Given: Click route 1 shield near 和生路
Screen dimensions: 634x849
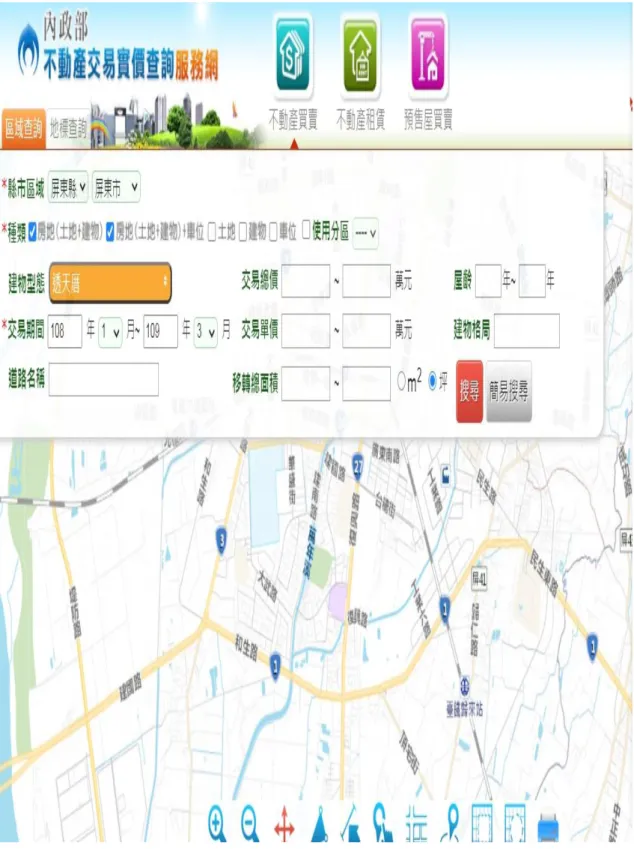Looking at the screenshot, I should tap(275, 666).
